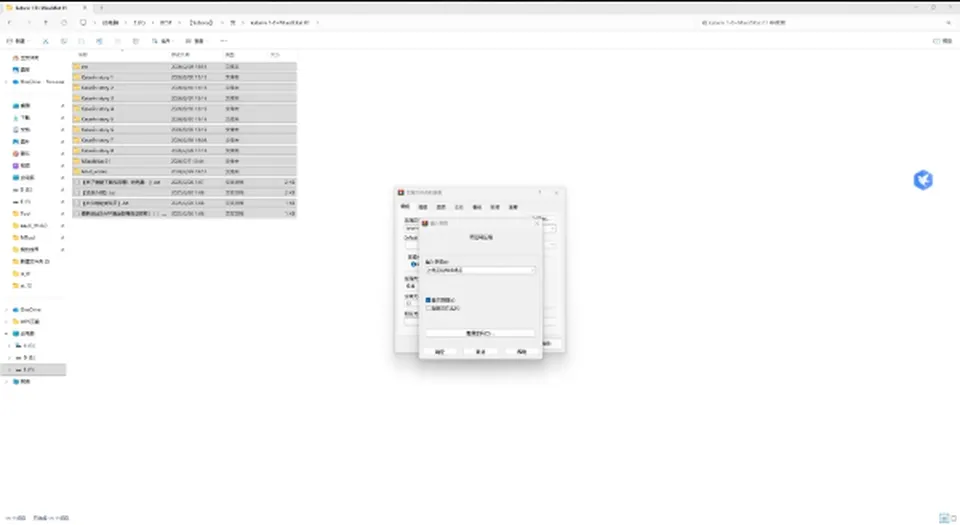Click the blue Rename icon in Explorer toolbar

click(99, 41)
